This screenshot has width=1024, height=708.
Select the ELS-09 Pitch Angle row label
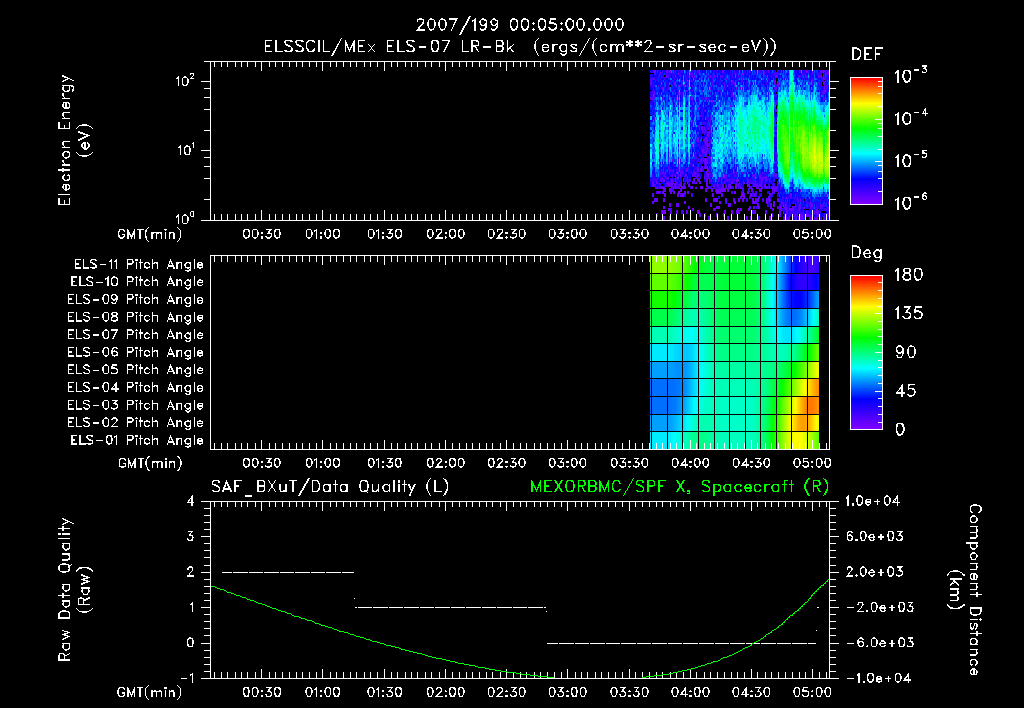(135, 300)
